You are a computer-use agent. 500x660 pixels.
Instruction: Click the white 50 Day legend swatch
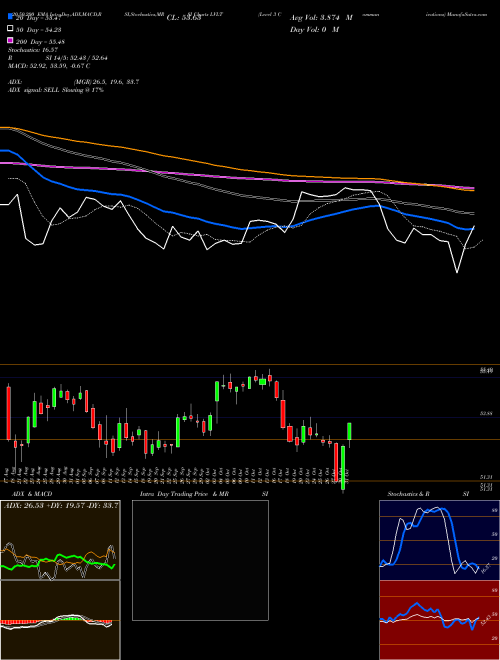point(10,29)
